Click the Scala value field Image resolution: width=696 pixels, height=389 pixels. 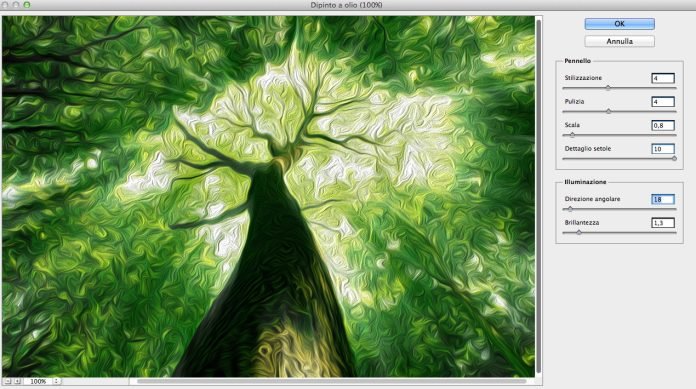click(x=663, y=125)
